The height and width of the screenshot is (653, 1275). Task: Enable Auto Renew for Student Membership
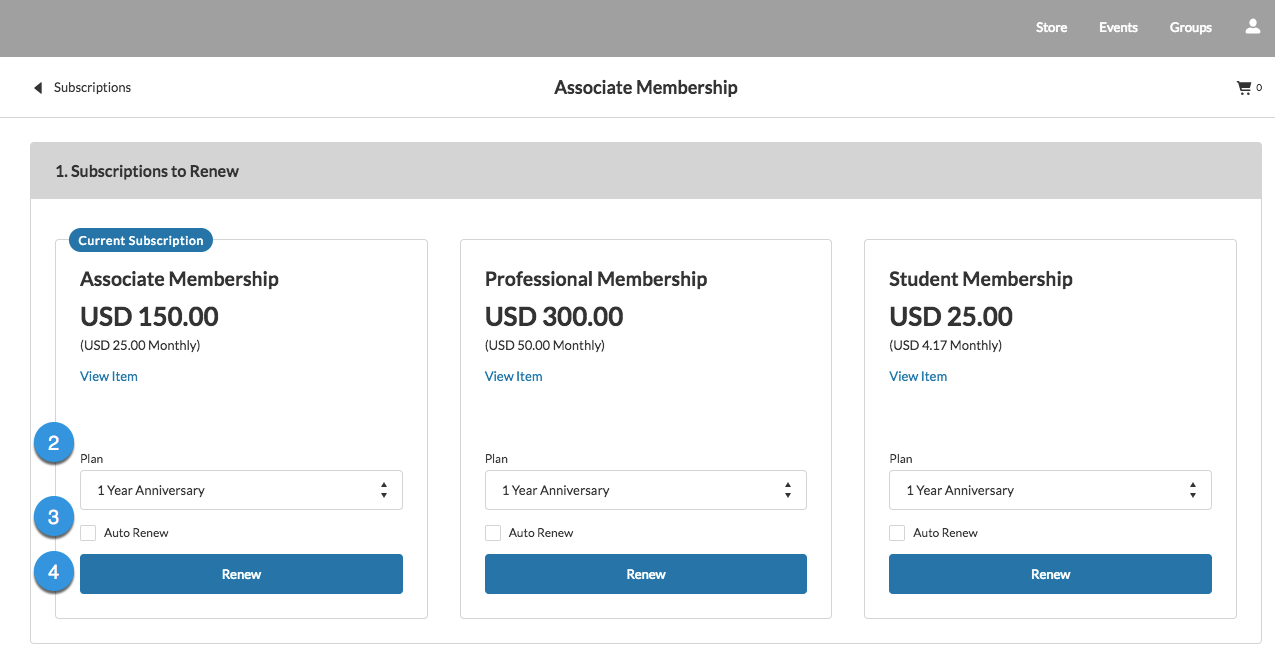(x=897, y=533)
